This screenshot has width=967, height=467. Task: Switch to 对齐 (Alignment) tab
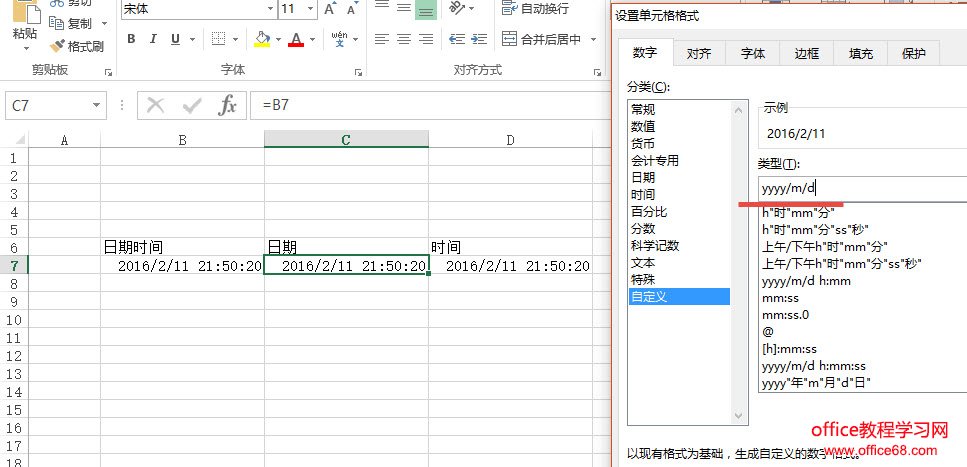699,54
